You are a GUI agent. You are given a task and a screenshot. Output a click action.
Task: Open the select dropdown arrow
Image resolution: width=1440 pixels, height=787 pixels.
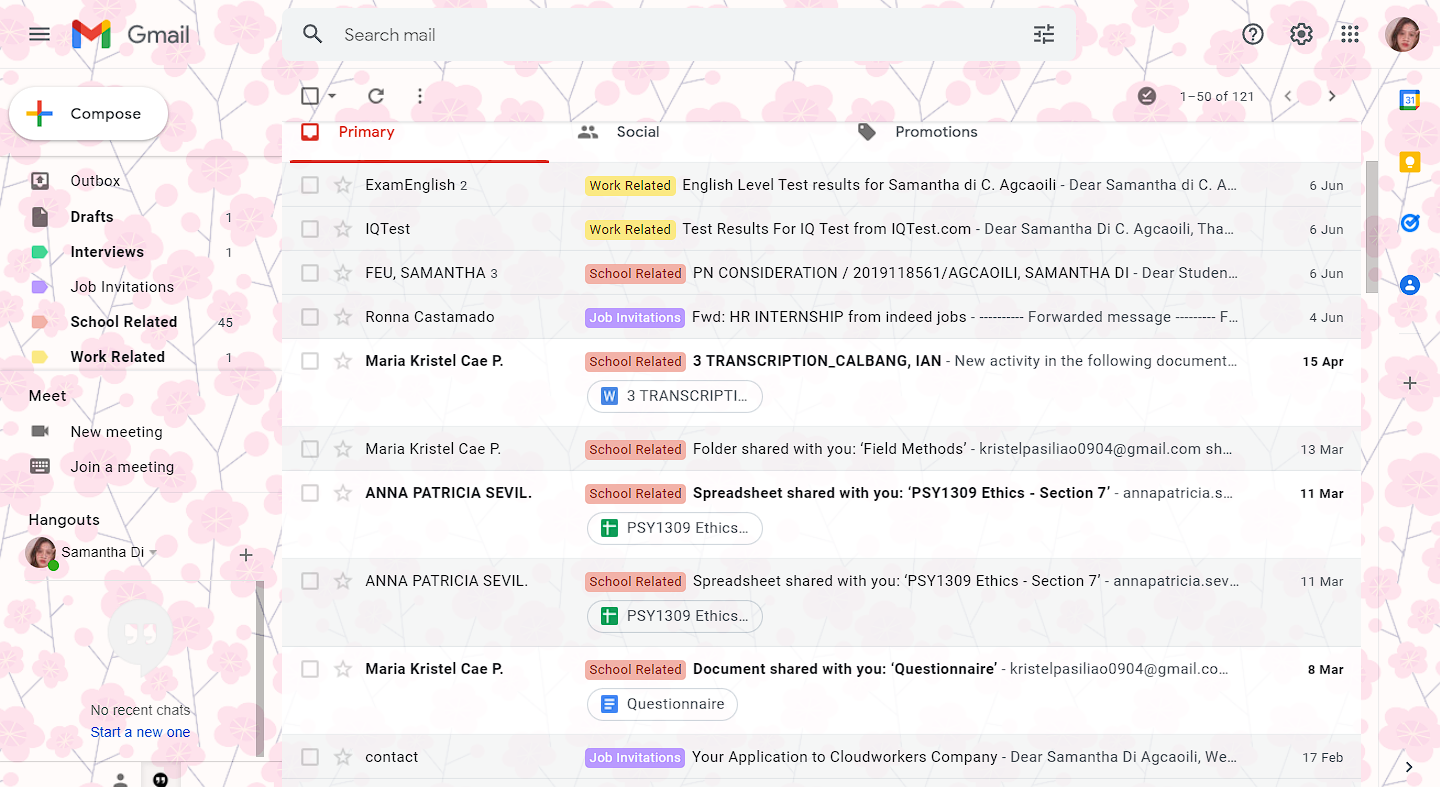332,96
